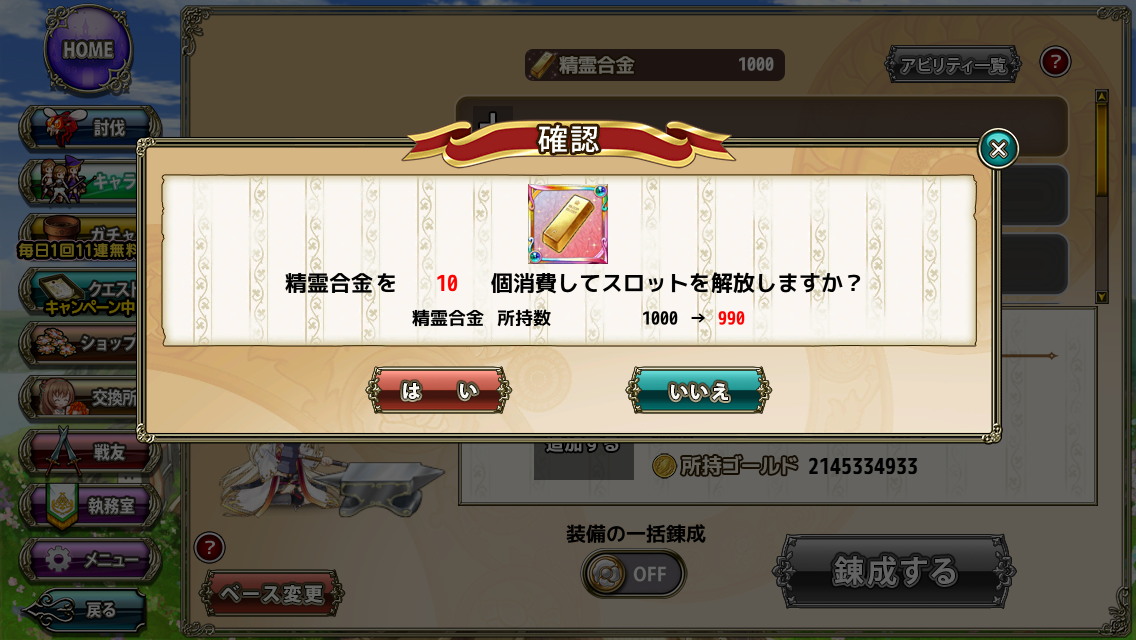
Task: Open the 戦友 crossed swords menu
Action: tap(90, 452)
